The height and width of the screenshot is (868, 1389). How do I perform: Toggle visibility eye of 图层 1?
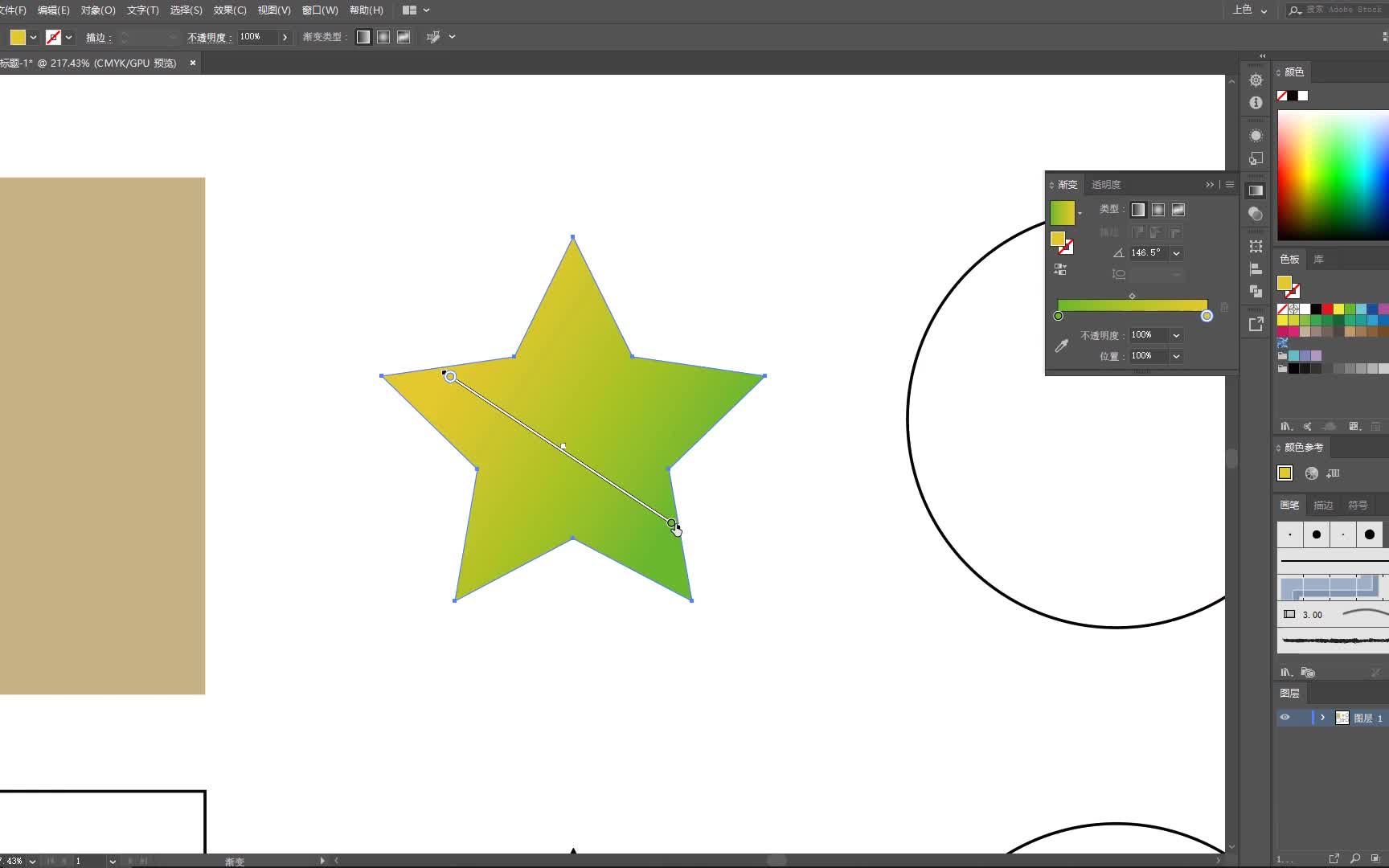click(x=1285, y=718)
